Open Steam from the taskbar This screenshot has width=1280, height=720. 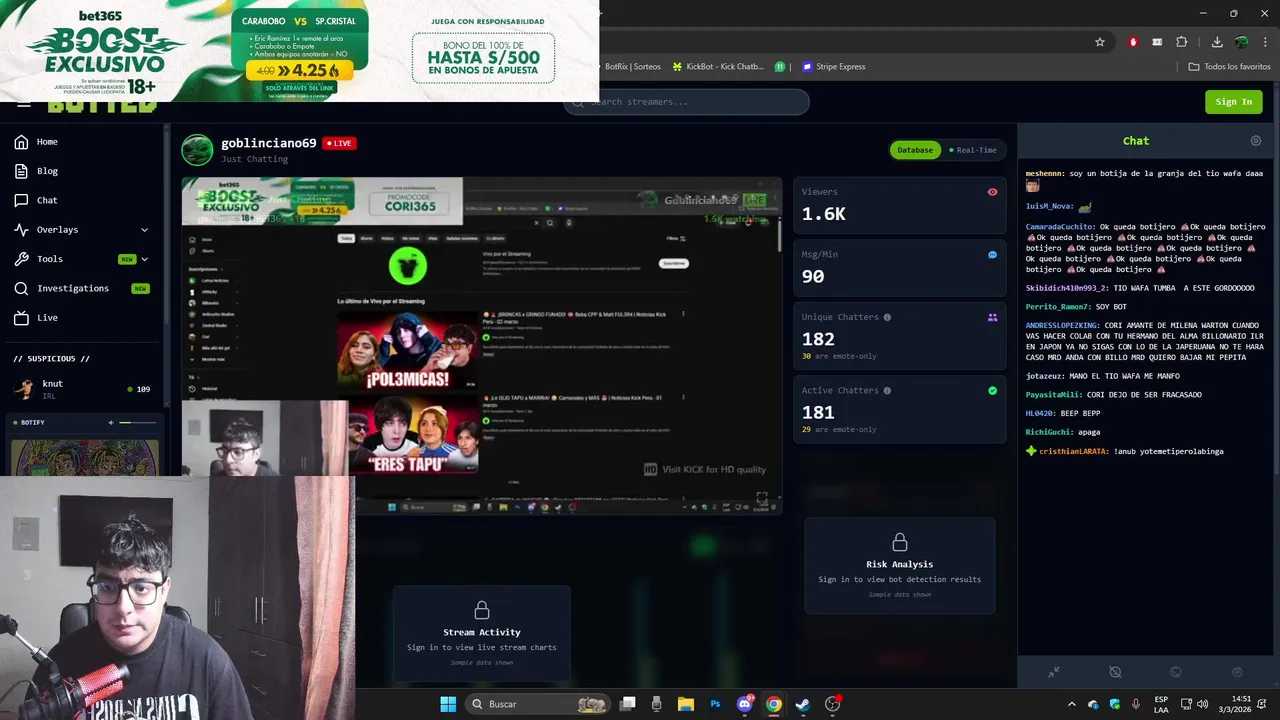[x=802, y=704]
